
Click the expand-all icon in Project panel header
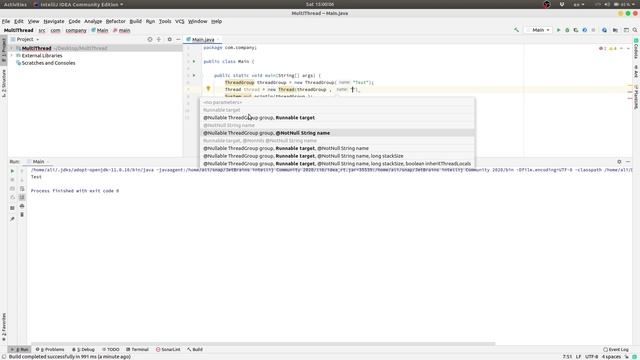point(159,39)
